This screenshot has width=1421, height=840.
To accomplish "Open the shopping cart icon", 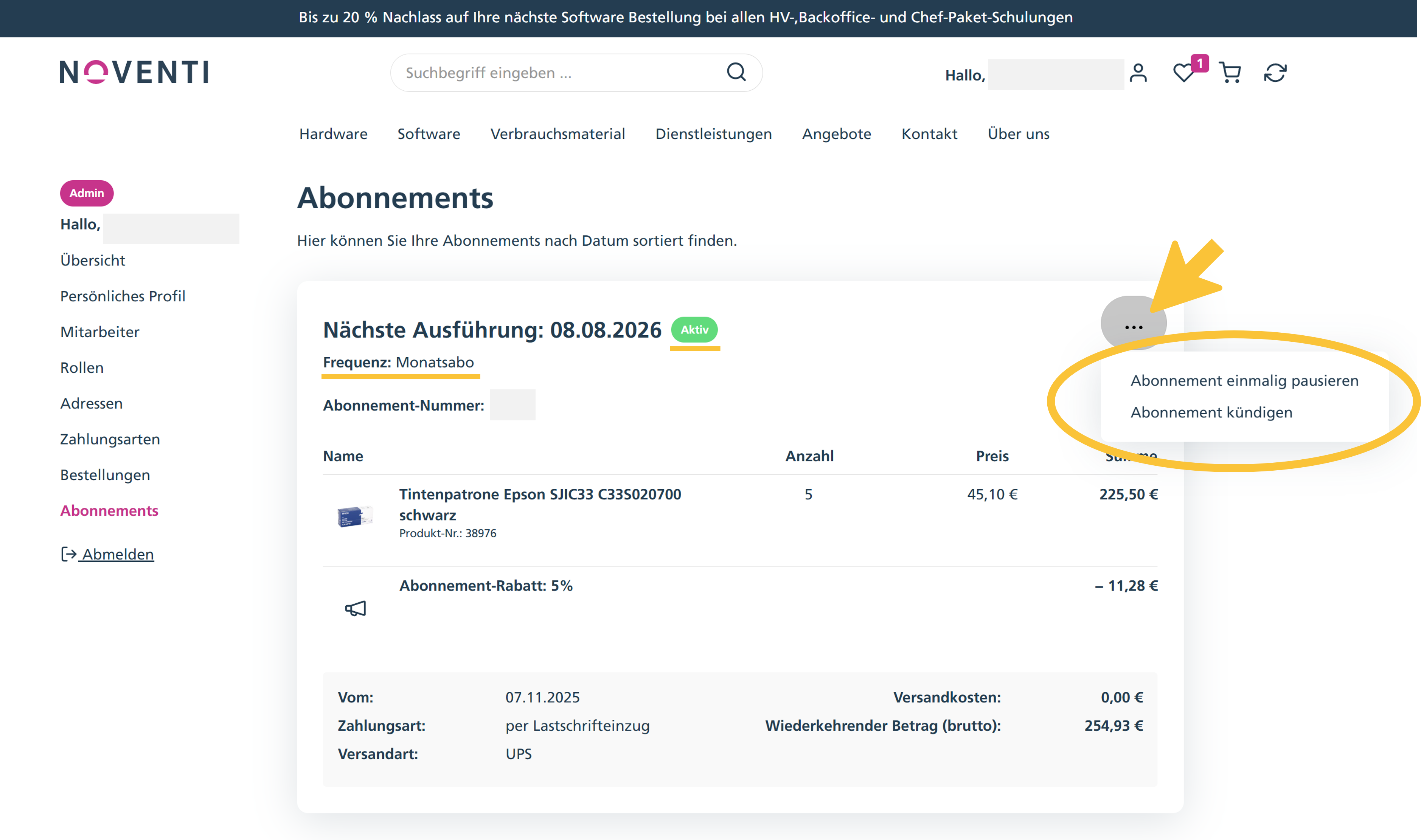I will tap(1230, 73).
